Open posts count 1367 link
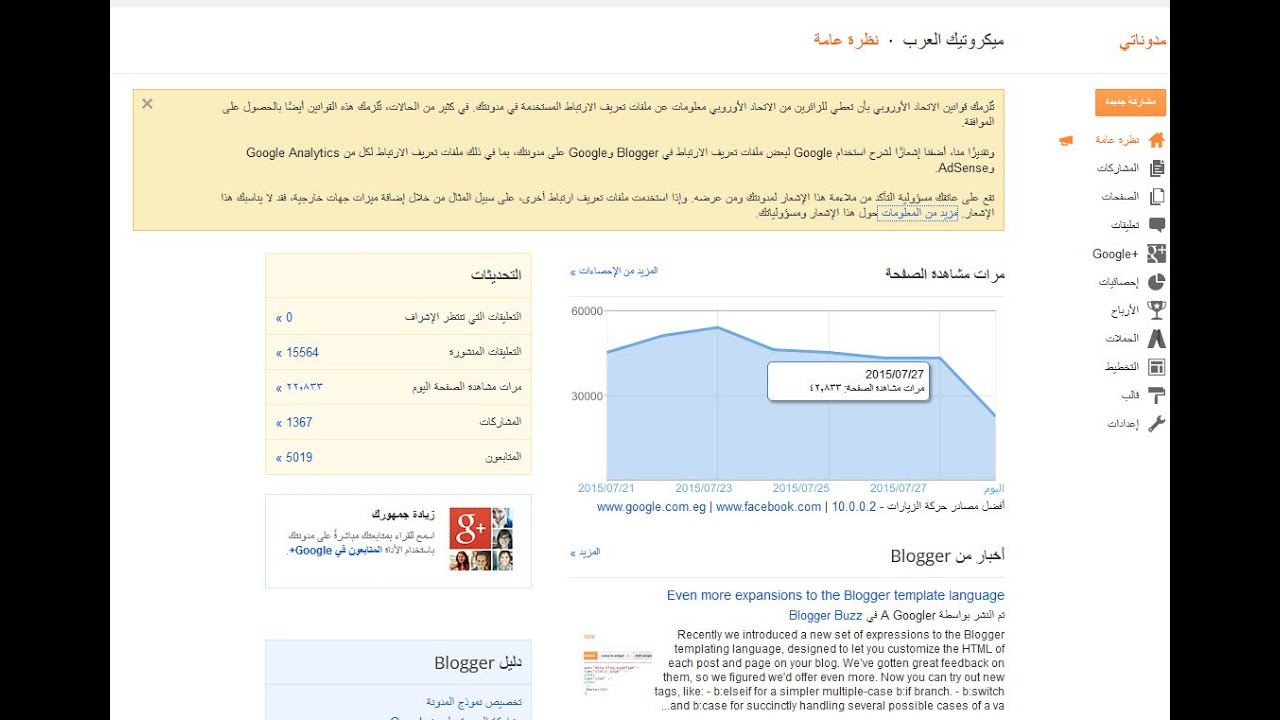Viewport: 1280px width, 720px height. click(295, 422)
